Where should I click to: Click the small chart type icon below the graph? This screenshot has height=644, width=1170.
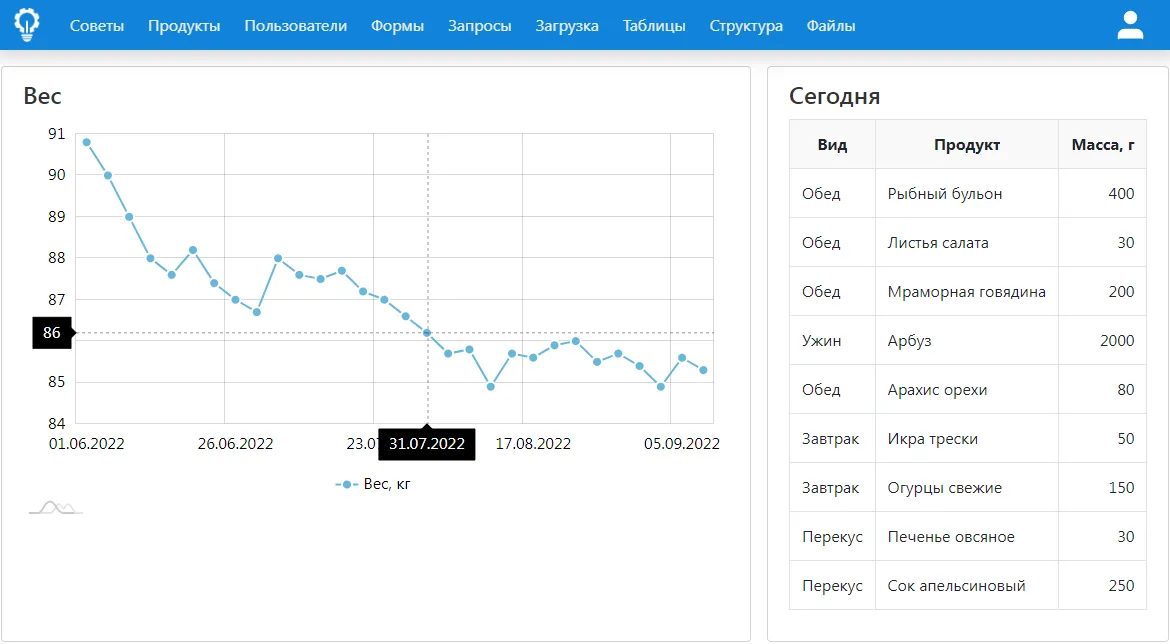(x=56, y=508)
